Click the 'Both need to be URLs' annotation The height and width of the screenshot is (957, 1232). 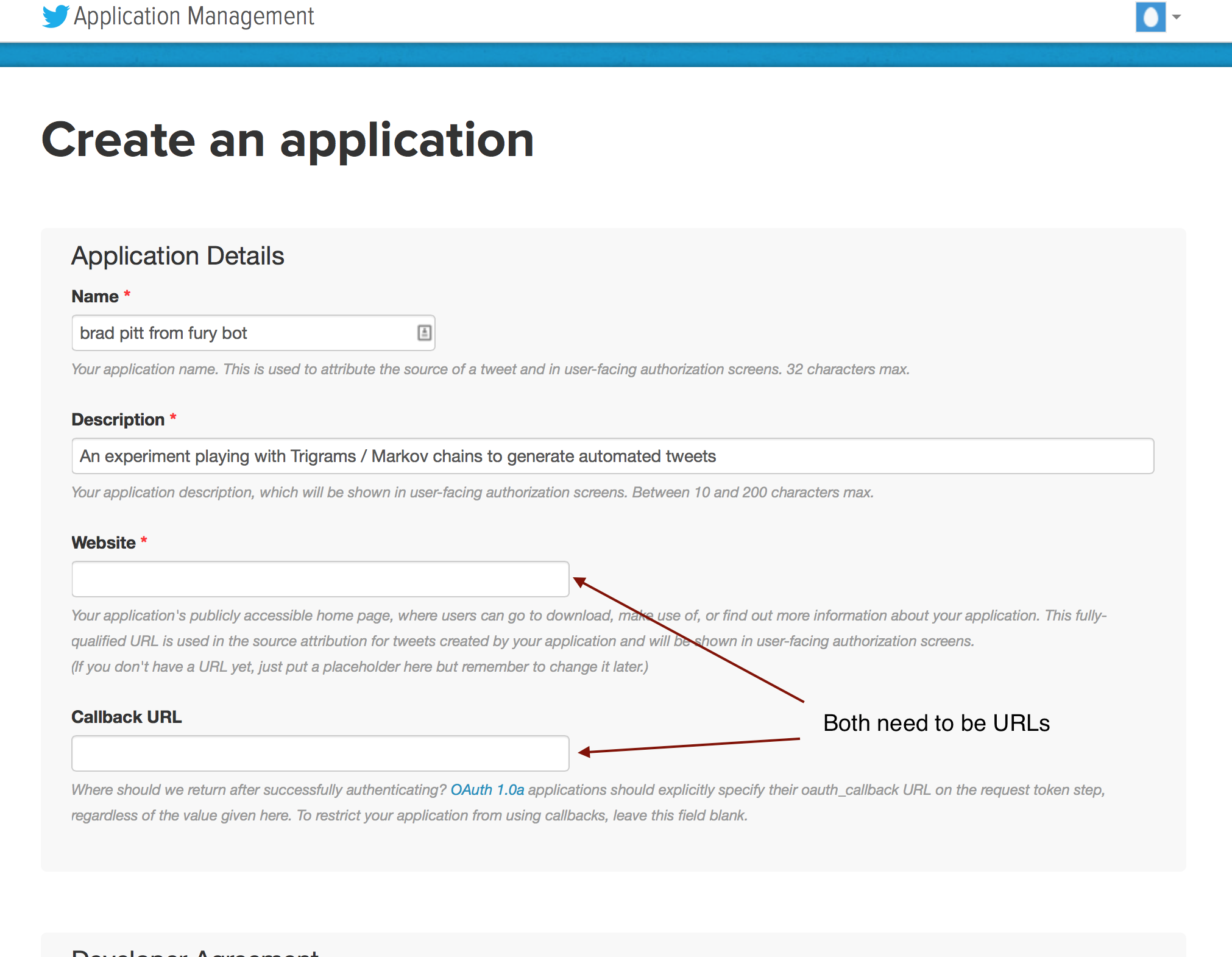tap(936, 723)
